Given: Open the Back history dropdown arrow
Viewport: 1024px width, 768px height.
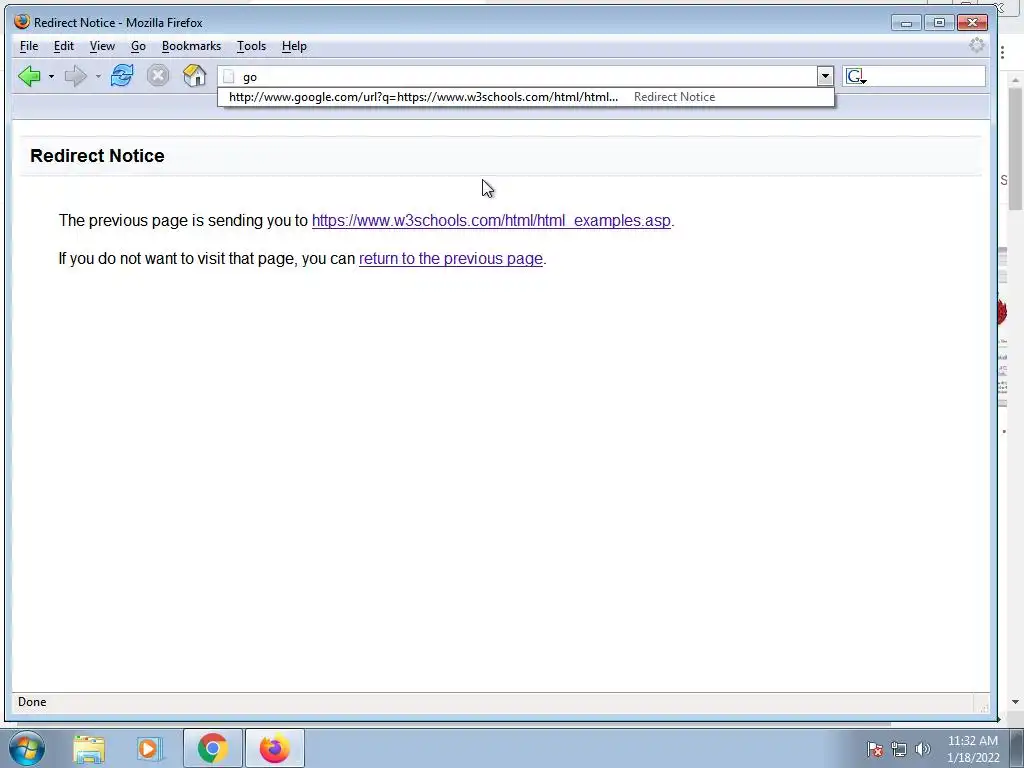Looking at the screenshot, I should 51,76.
